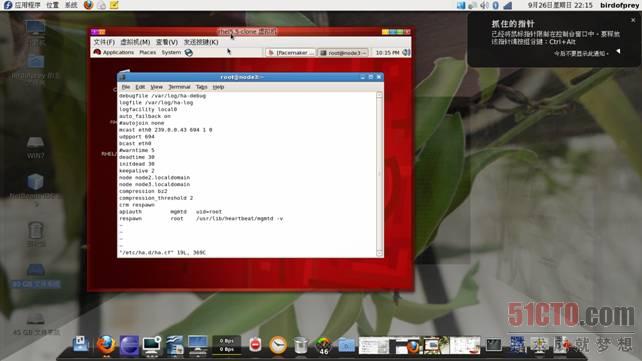The image size is (642, 361).
Task: Launch Firefox from the top panel
Action: 88,5
